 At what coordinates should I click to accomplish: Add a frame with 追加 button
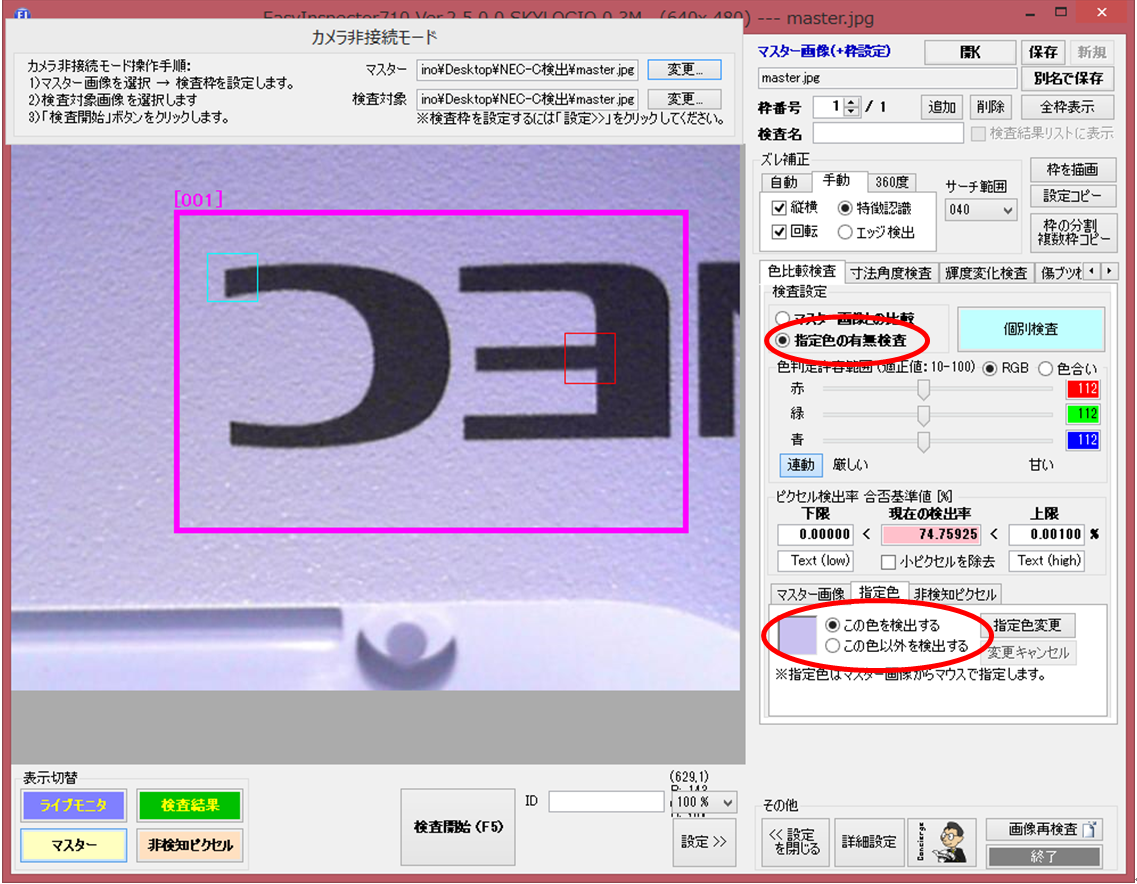pos(942,107)
